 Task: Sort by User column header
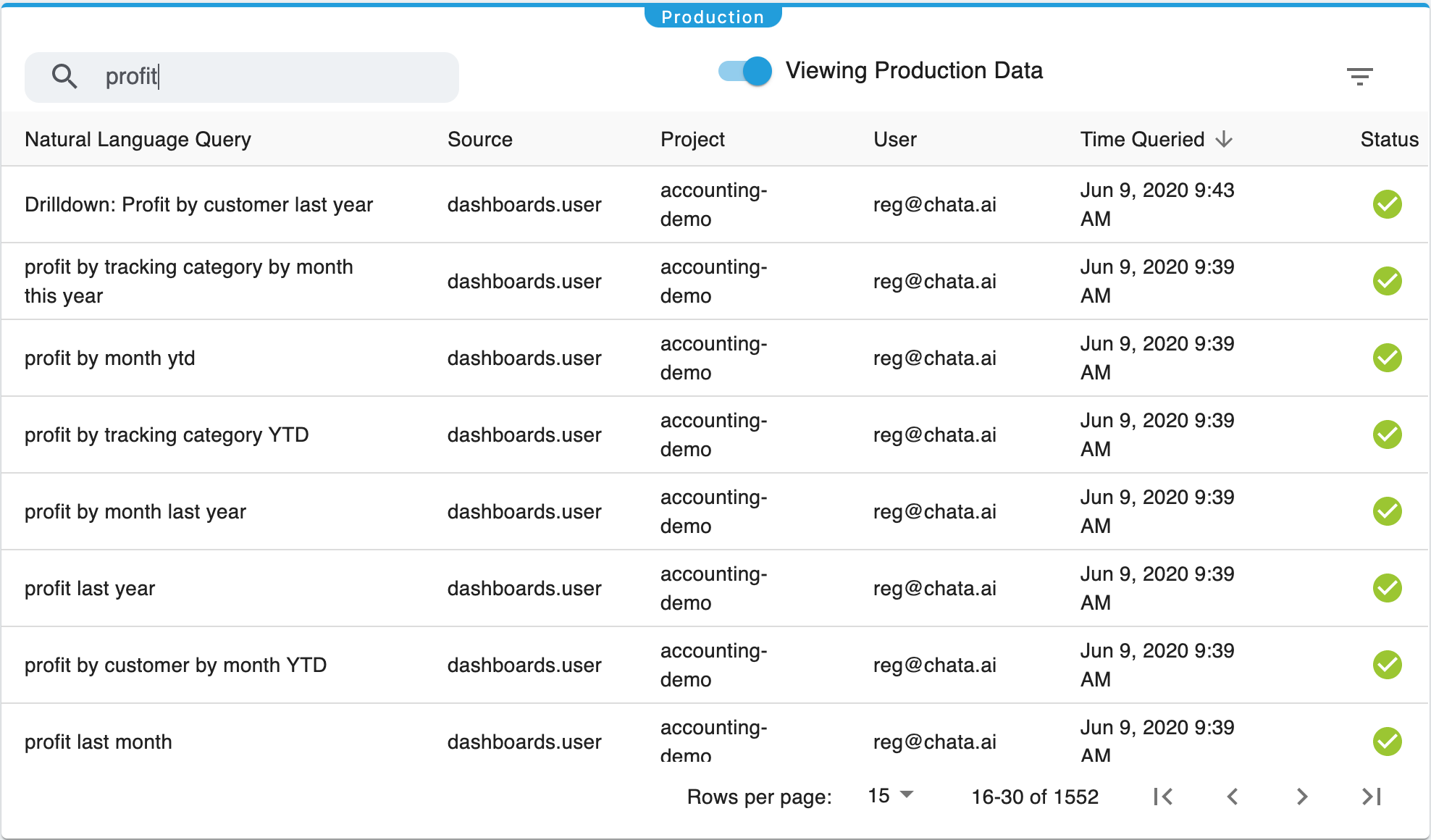click(x=894, y=139)
